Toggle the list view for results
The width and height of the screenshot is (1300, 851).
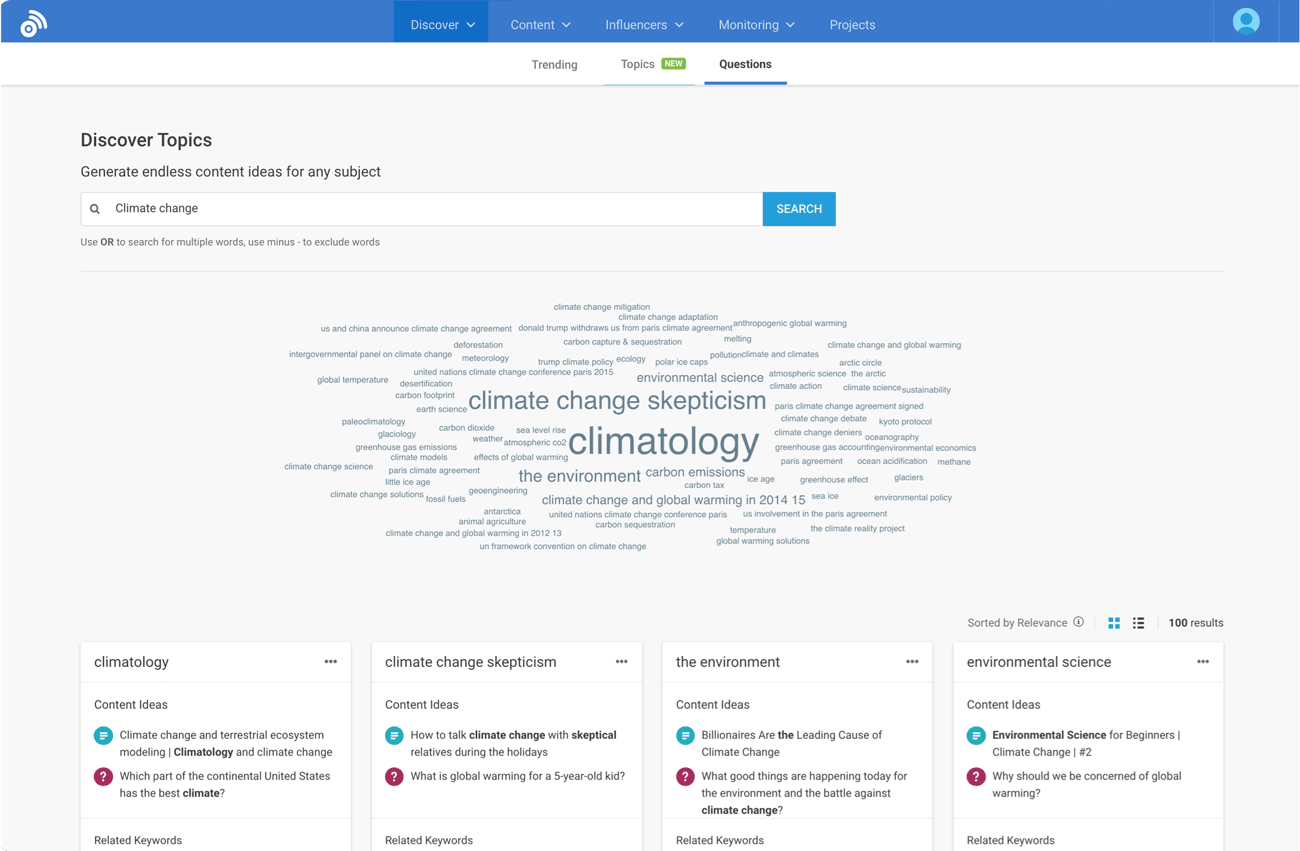pyautogui.click(x=1138, y=622)
